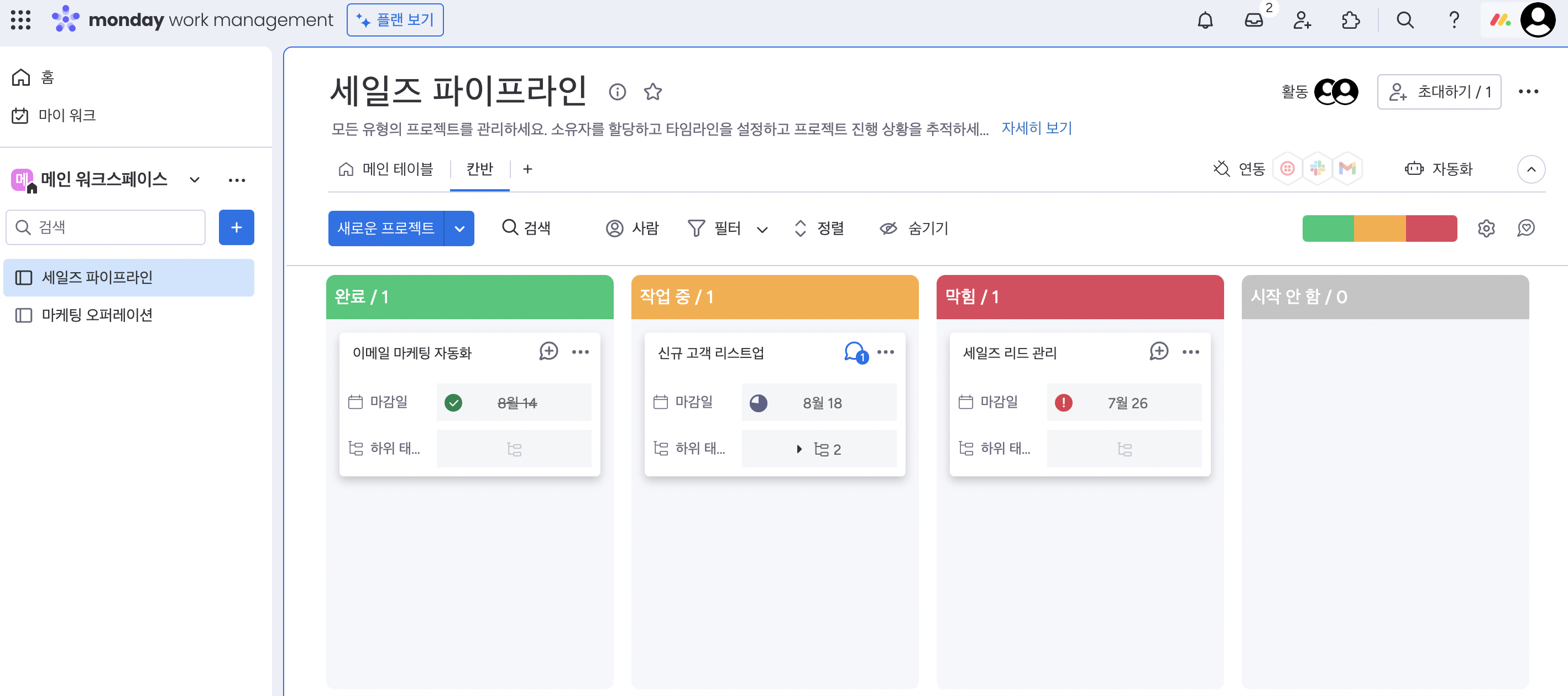Click the 자세히 보기 link
This screenshot has width=1568, height=696.
coord(1036,128)
